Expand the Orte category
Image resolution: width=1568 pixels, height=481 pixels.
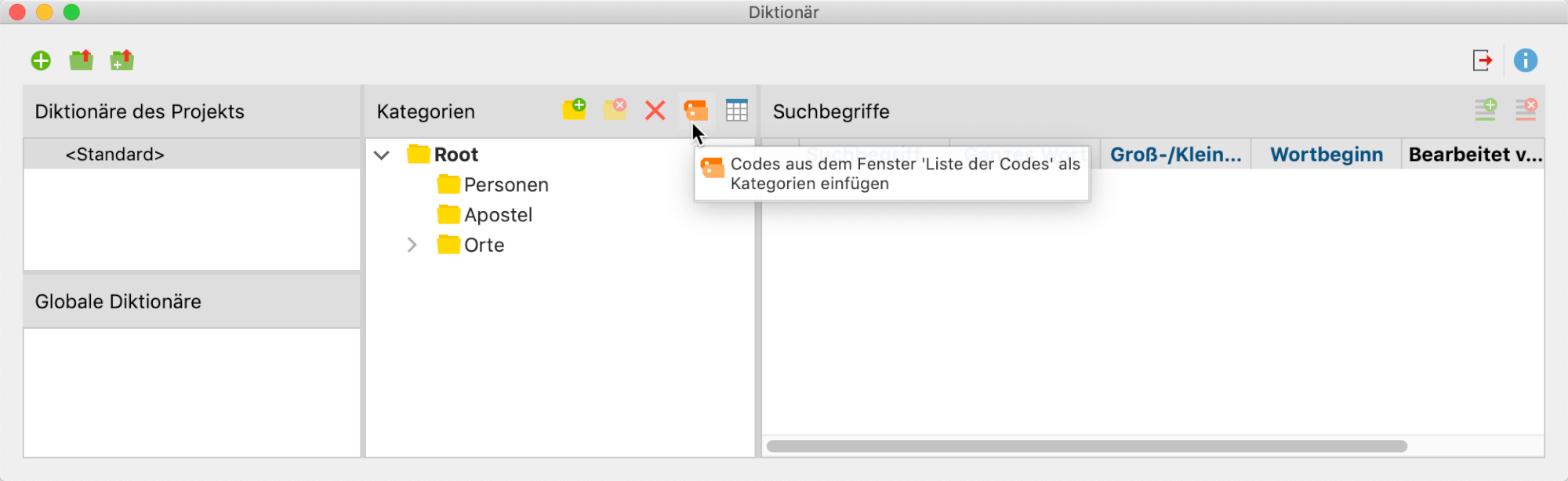click(412, 245)
